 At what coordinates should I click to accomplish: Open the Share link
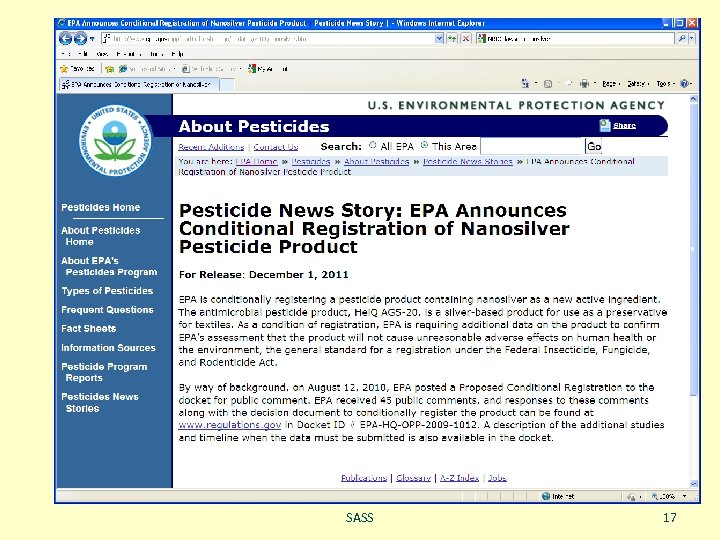point(624,125)
